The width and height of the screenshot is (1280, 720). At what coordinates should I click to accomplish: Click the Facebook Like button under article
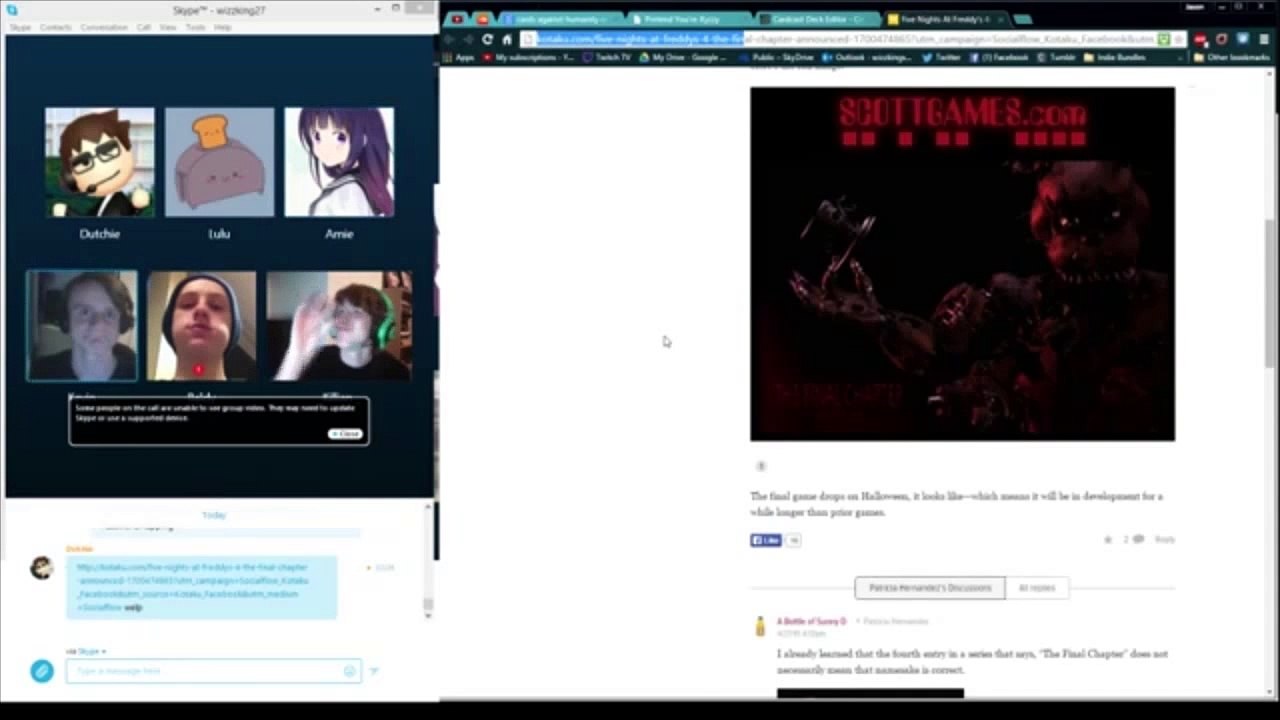coord(766,540)
